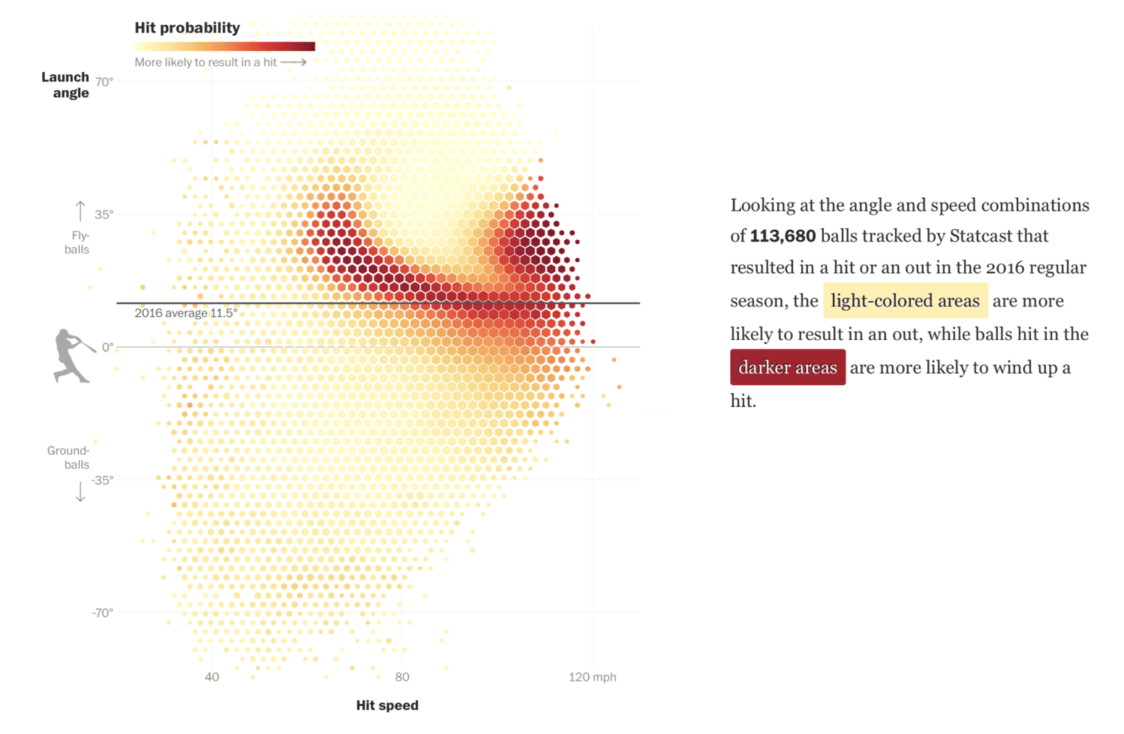This screenshot has height=734, width=1124.
Task: Click the 'Hit probability' legend title
Action: click(187, 28)
